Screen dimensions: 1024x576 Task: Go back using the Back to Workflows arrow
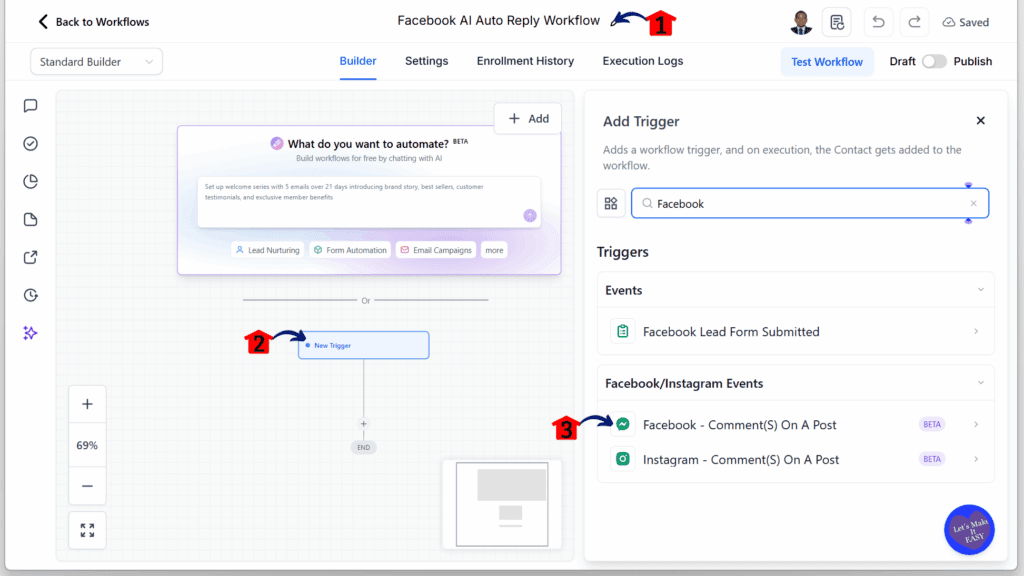[x=43, y=22]
